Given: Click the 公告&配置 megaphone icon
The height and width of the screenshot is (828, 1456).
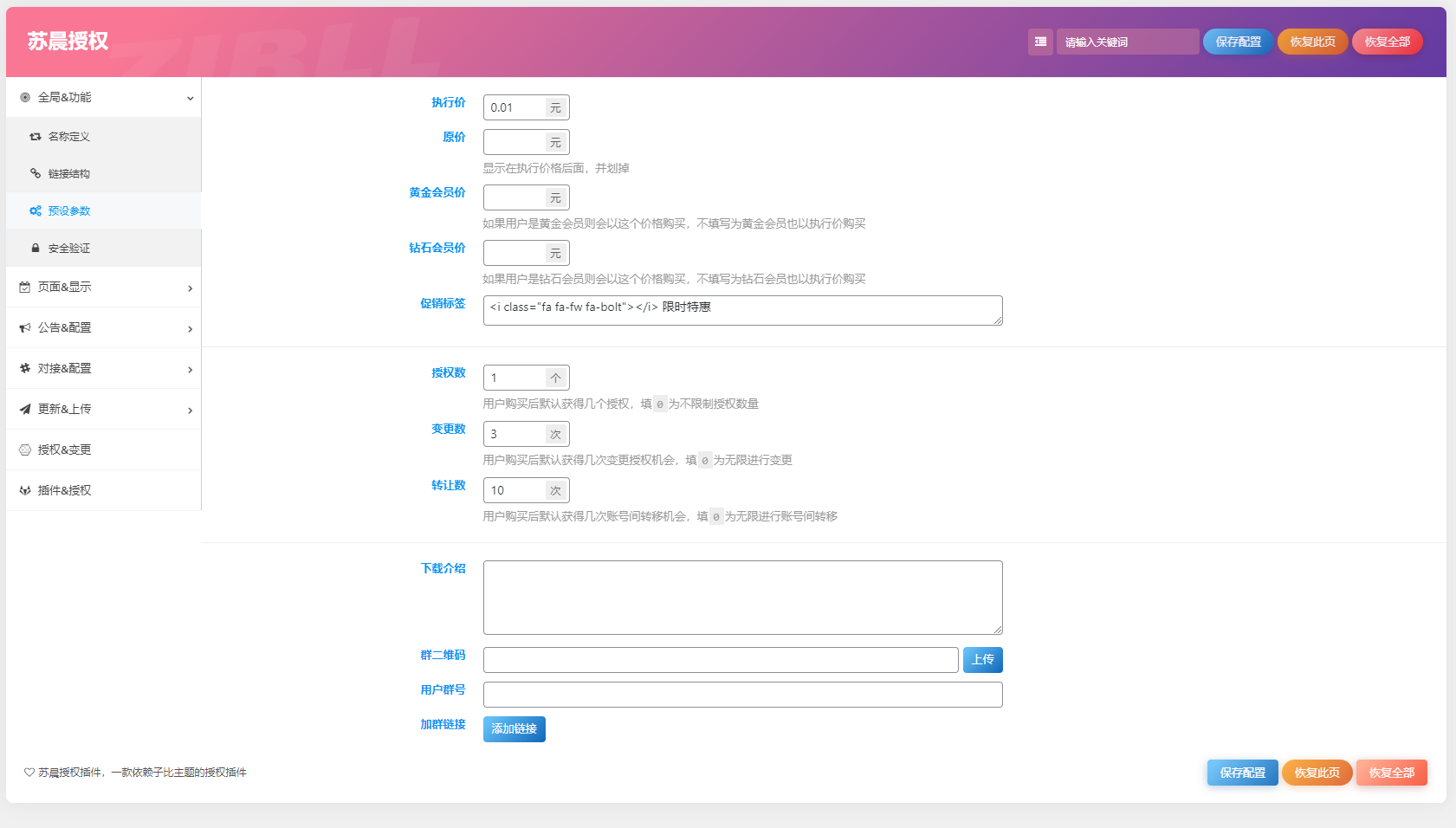Looking at the screenshot, I should coord(25,328).
